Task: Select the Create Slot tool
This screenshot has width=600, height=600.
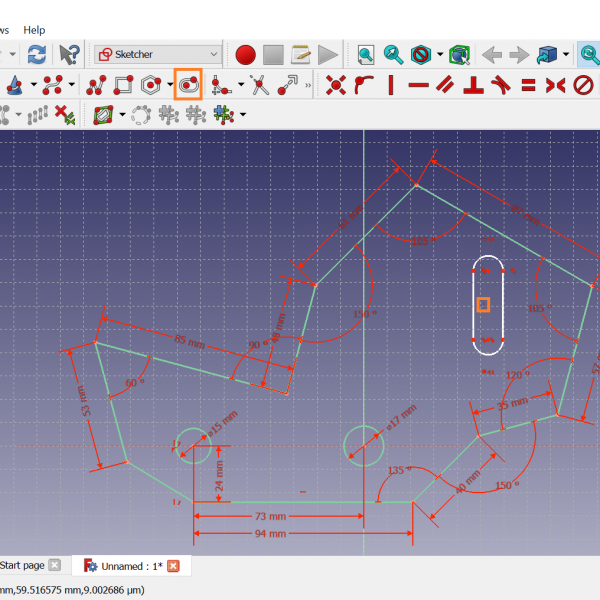Action: [188, 85]
